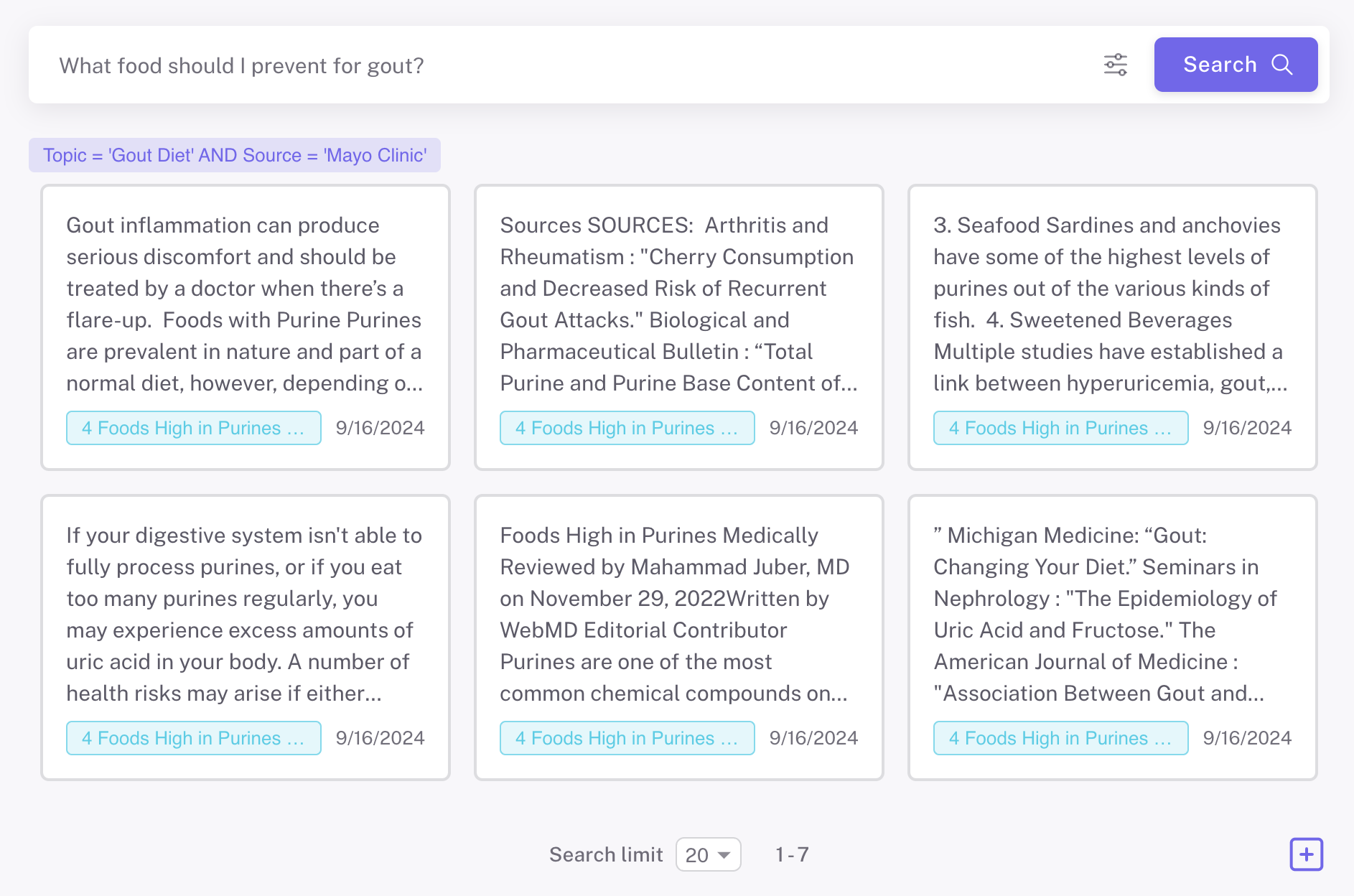Click the Topic and Source filter chip

[x=235, y=155]
